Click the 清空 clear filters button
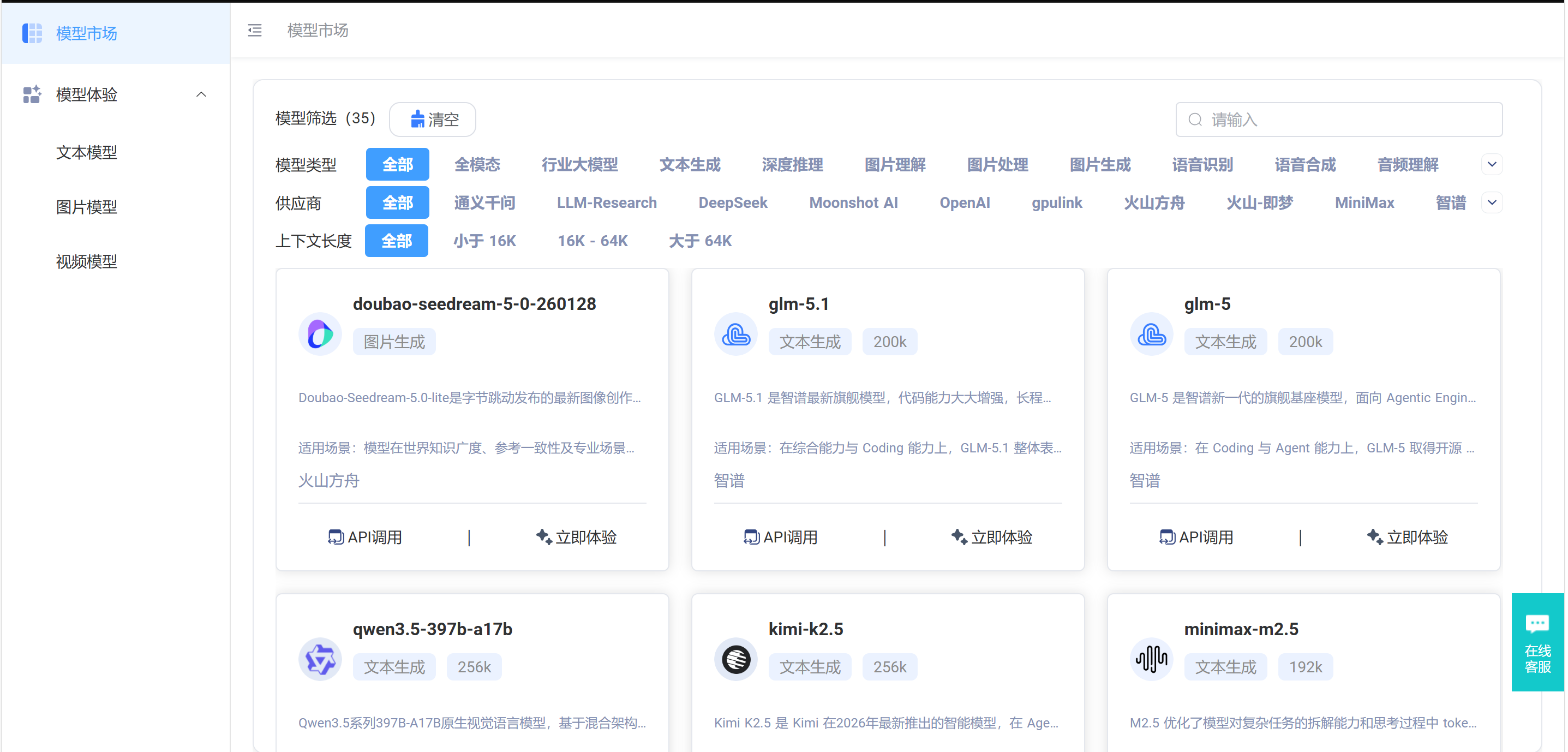This screenshot has width=1568, height=752. click(433, 120)
